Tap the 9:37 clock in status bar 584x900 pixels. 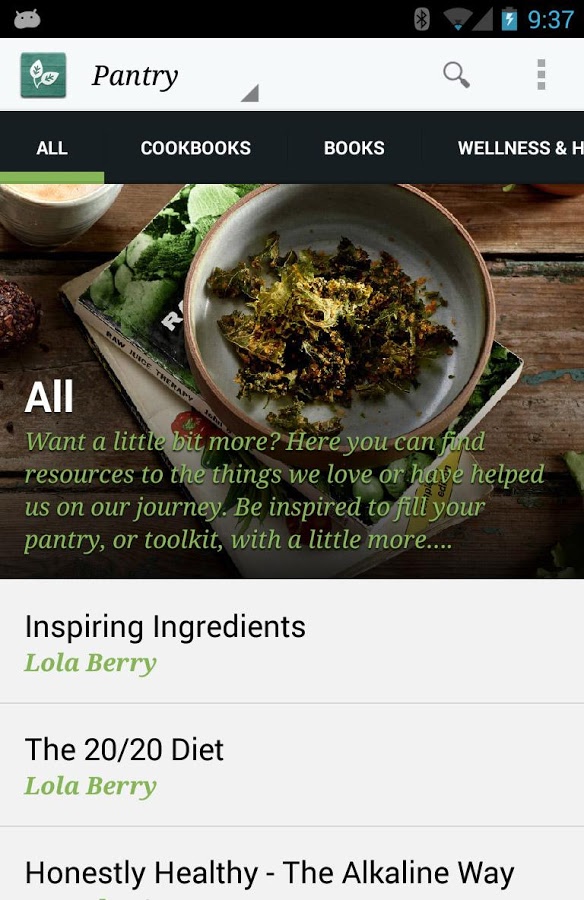point(550,20)
